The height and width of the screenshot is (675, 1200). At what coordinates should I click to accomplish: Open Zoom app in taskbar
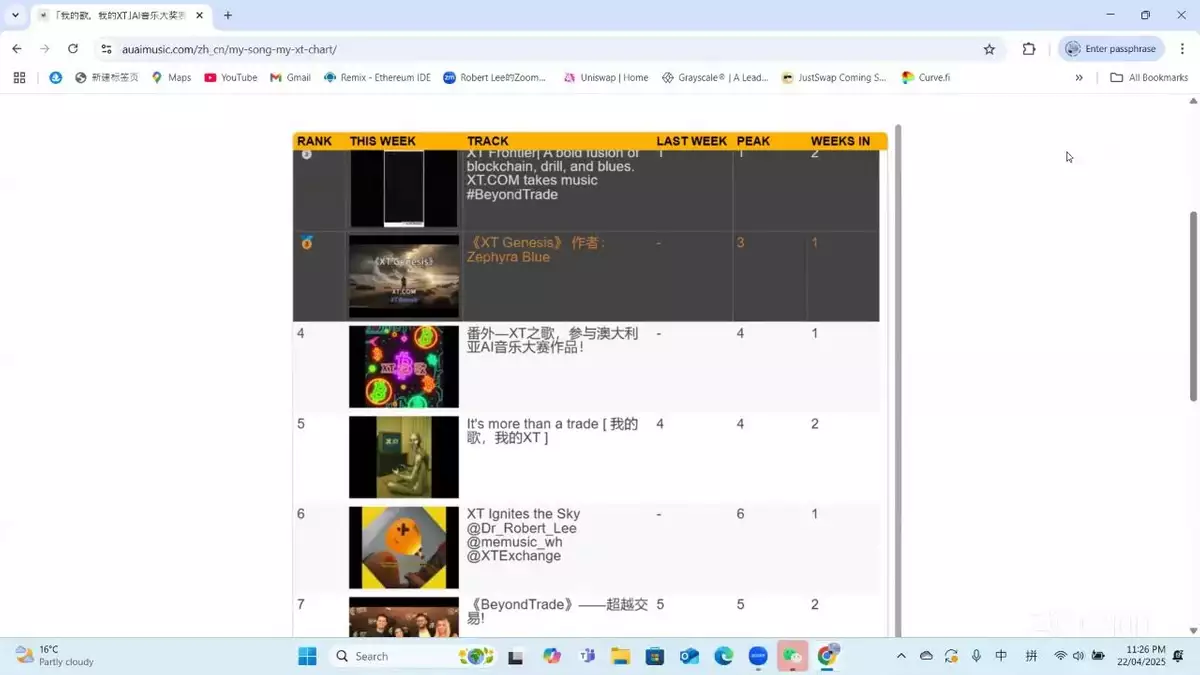click(x=758, y=656)
